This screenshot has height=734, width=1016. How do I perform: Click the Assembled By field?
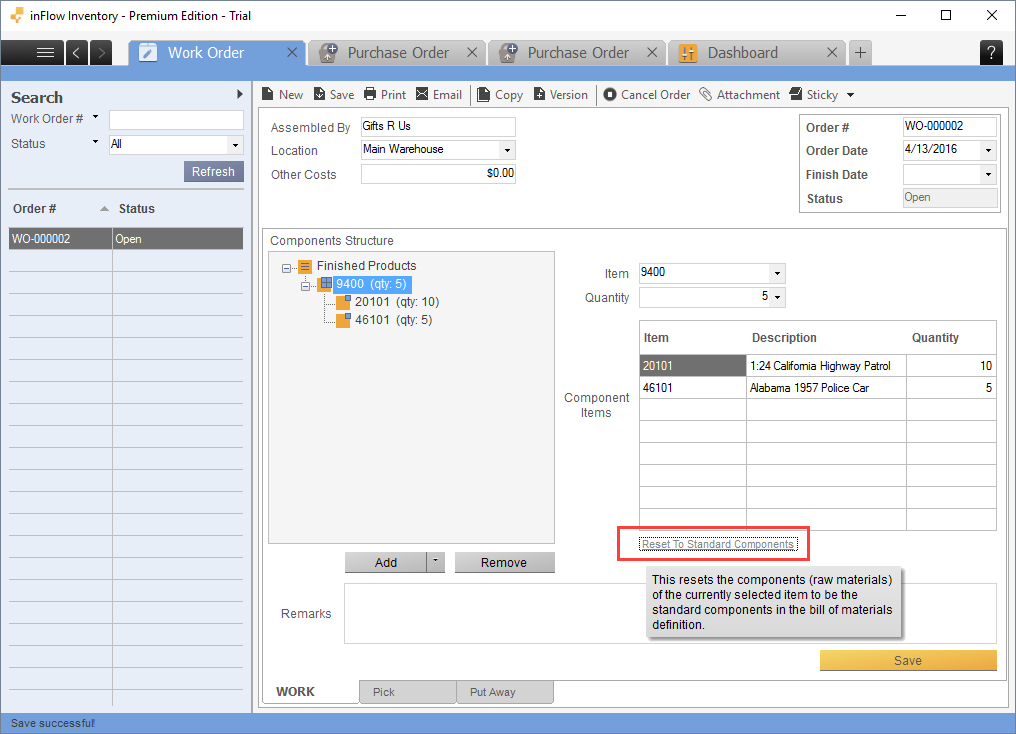[438, 126]
